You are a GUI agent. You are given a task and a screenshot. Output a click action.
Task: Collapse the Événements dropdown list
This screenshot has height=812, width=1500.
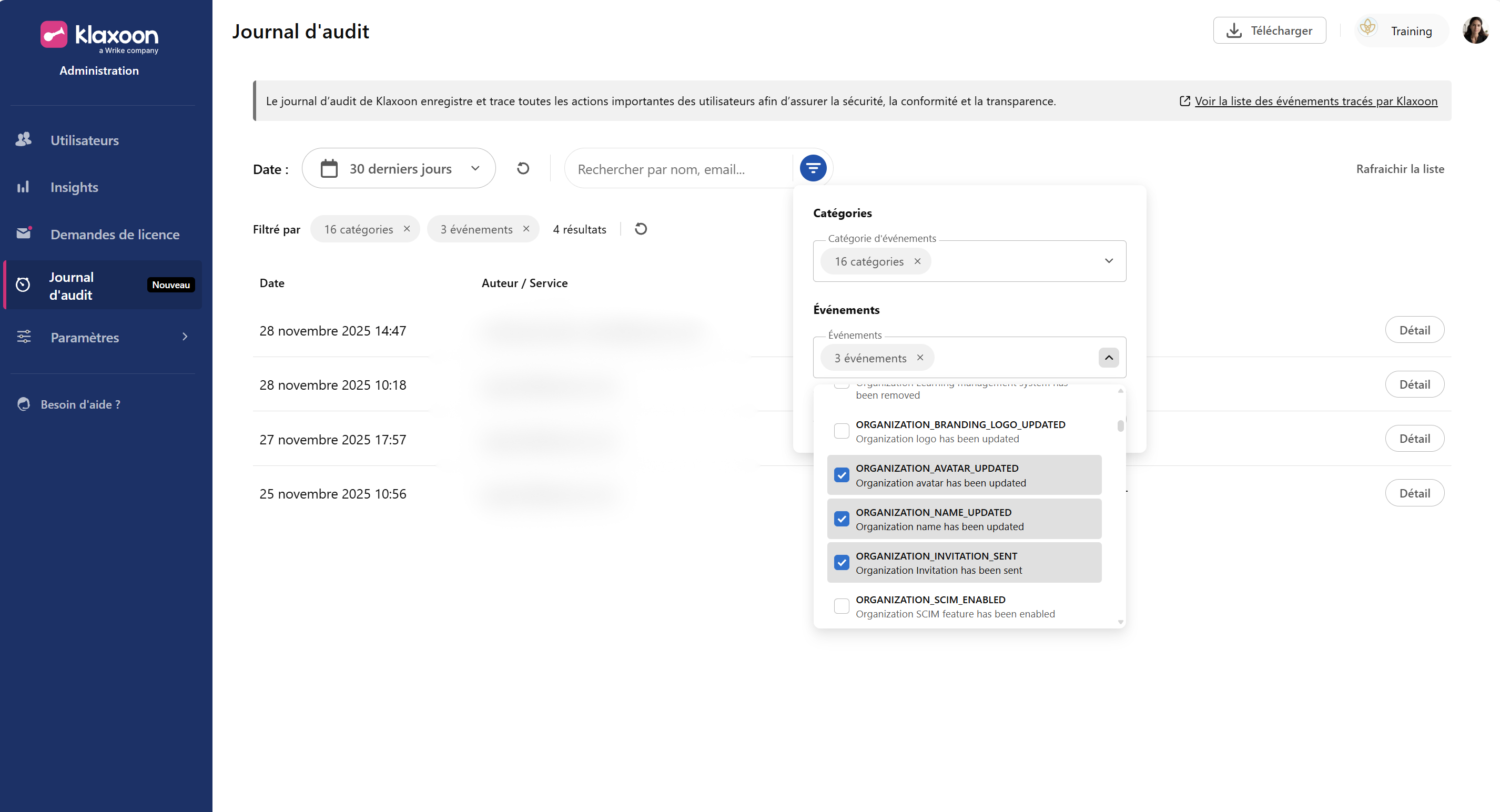pyautogui.click(x=1109, y=358)
